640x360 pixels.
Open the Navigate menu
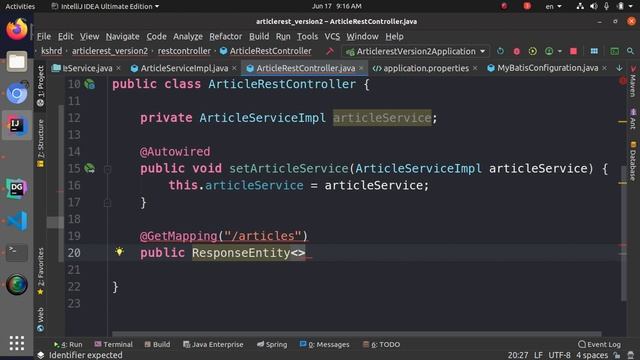(x=122, y=36)
